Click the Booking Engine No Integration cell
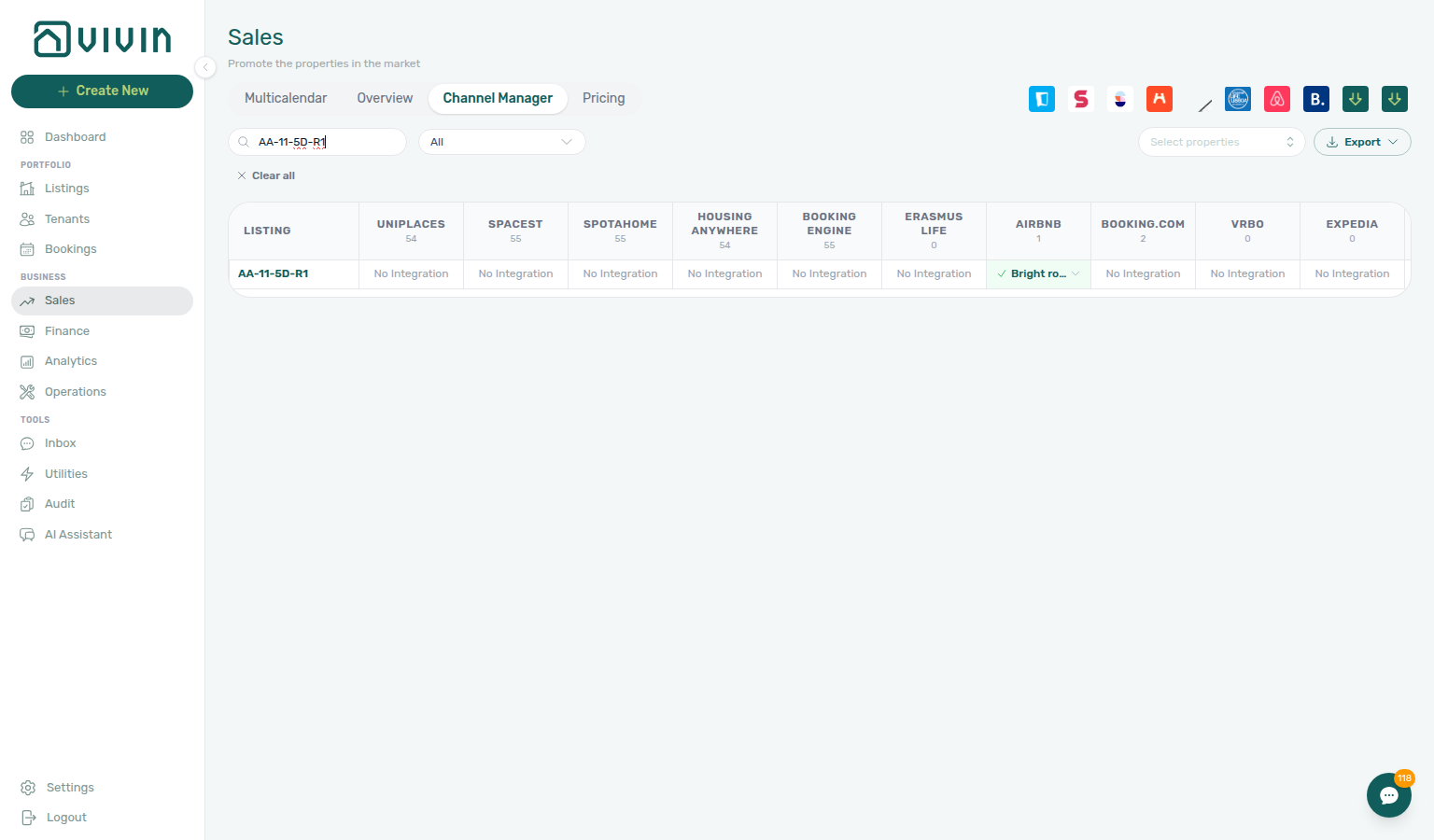This screenshot has width=1434, height=840. tap(830, 274)
